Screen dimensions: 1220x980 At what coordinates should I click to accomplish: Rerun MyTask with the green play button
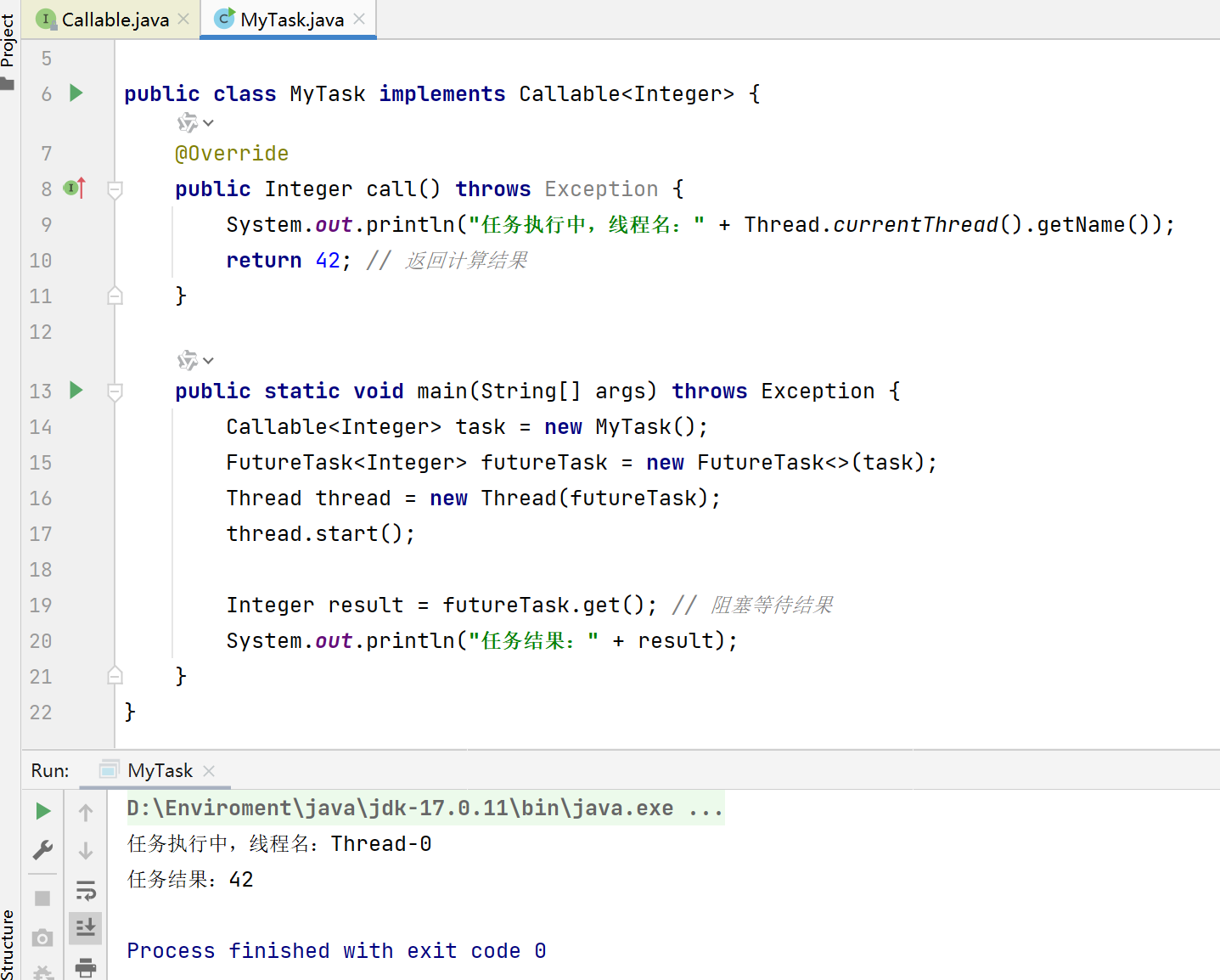tap(42, 811)
